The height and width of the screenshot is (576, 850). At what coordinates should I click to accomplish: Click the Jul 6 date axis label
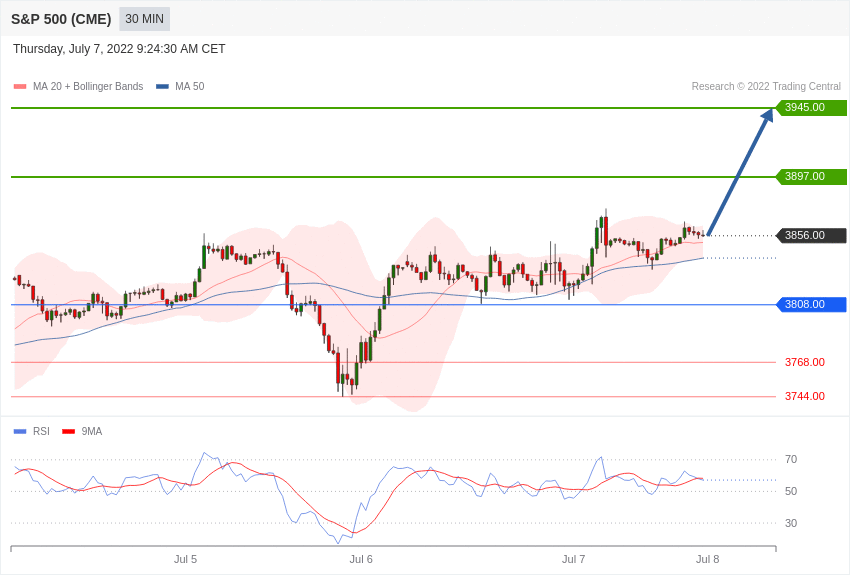(x=361, y=559)
